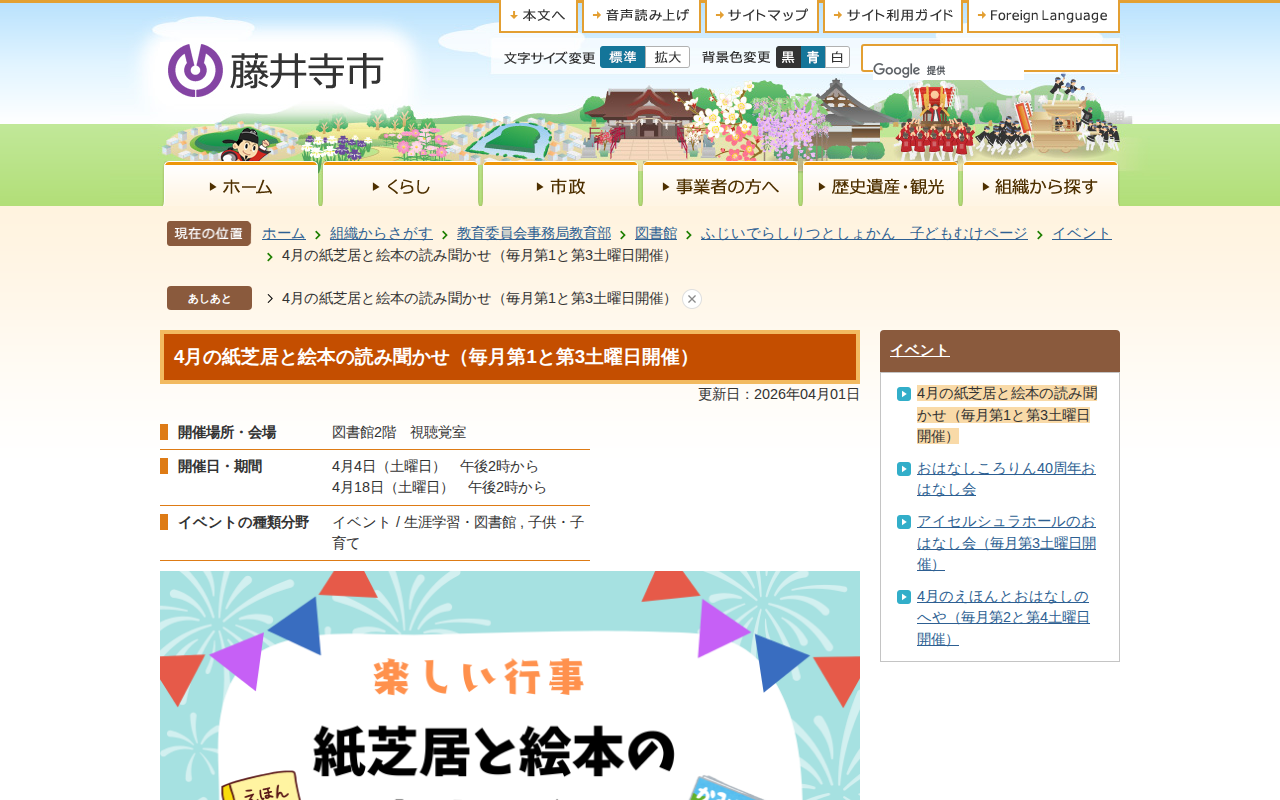This screenshot has height=800, width=1280.
Task: Click the category text イベント / 生涯学習・図書館
Action: point(458,532)
